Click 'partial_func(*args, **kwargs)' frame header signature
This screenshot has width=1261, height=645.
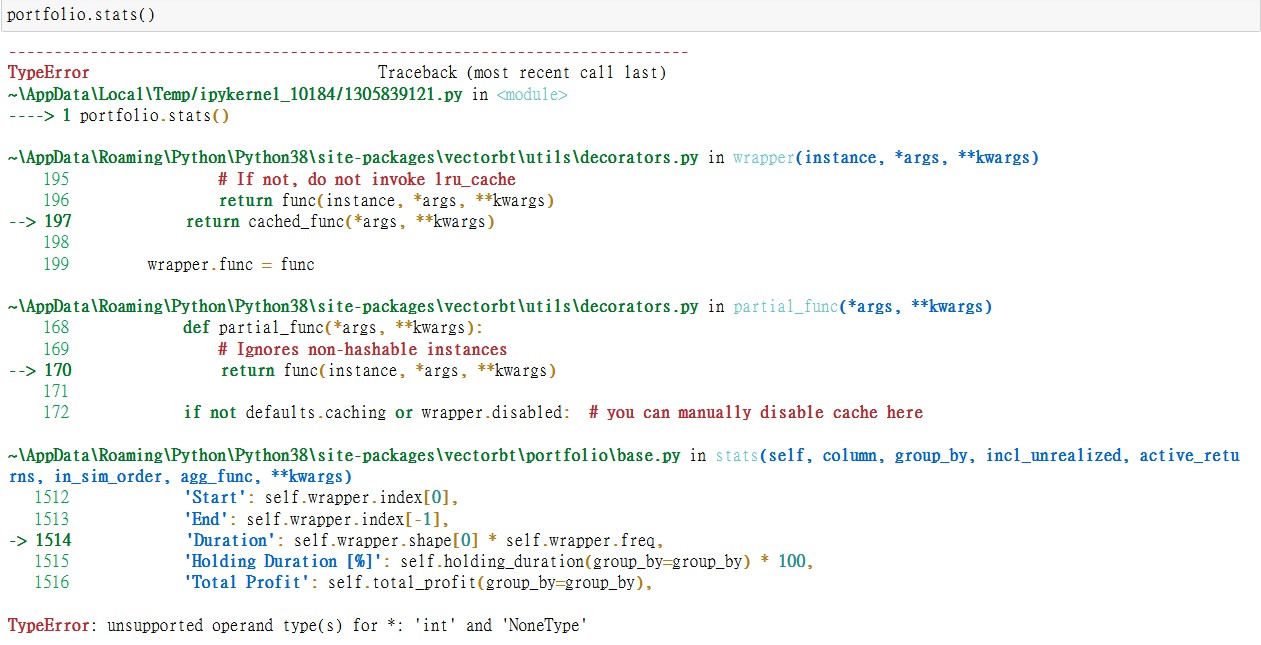click(863, 307)
